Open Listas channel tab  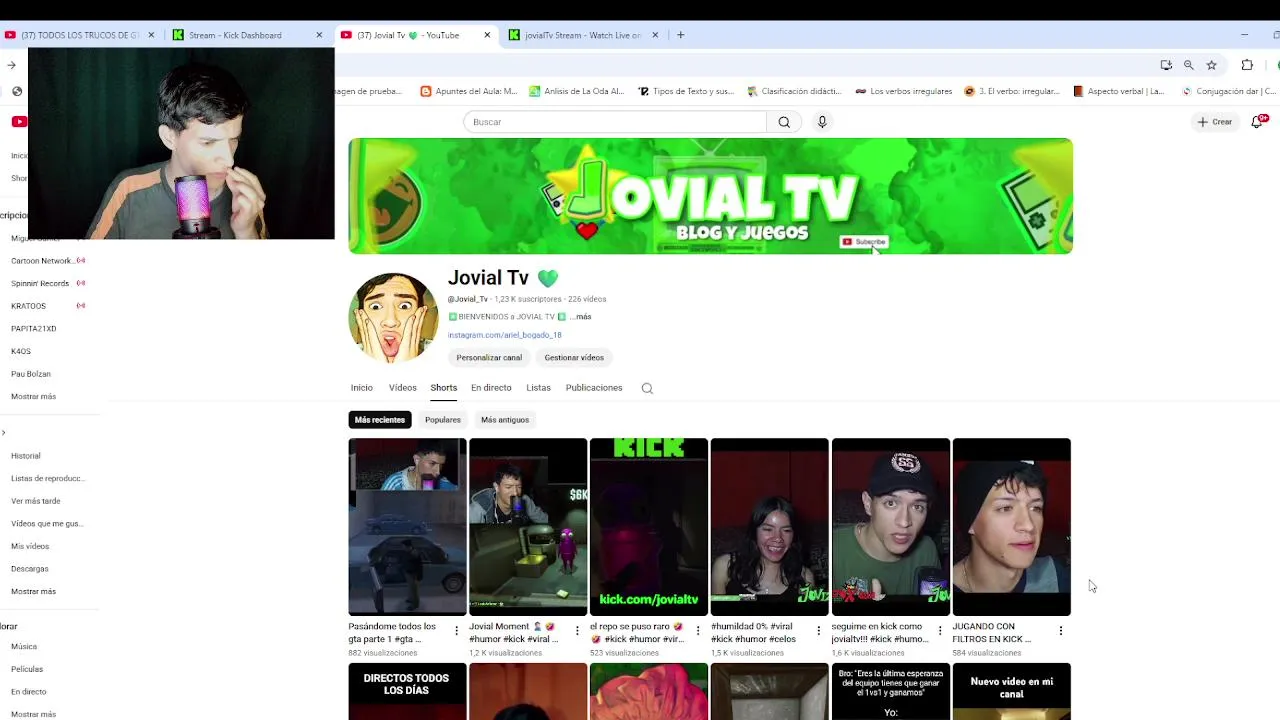[538, 388]
